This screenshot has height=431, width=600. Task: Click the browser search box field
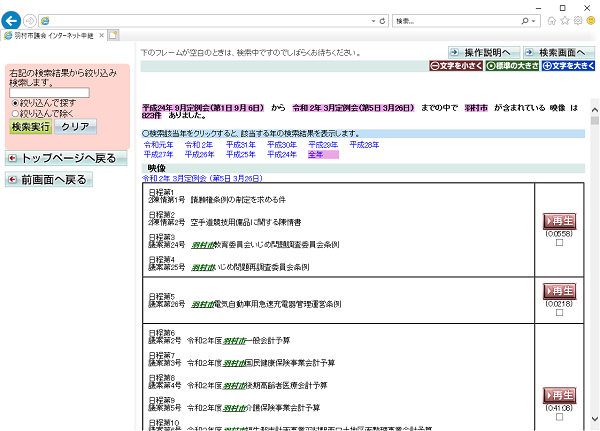pyautogui.click(x=456, y=21)
